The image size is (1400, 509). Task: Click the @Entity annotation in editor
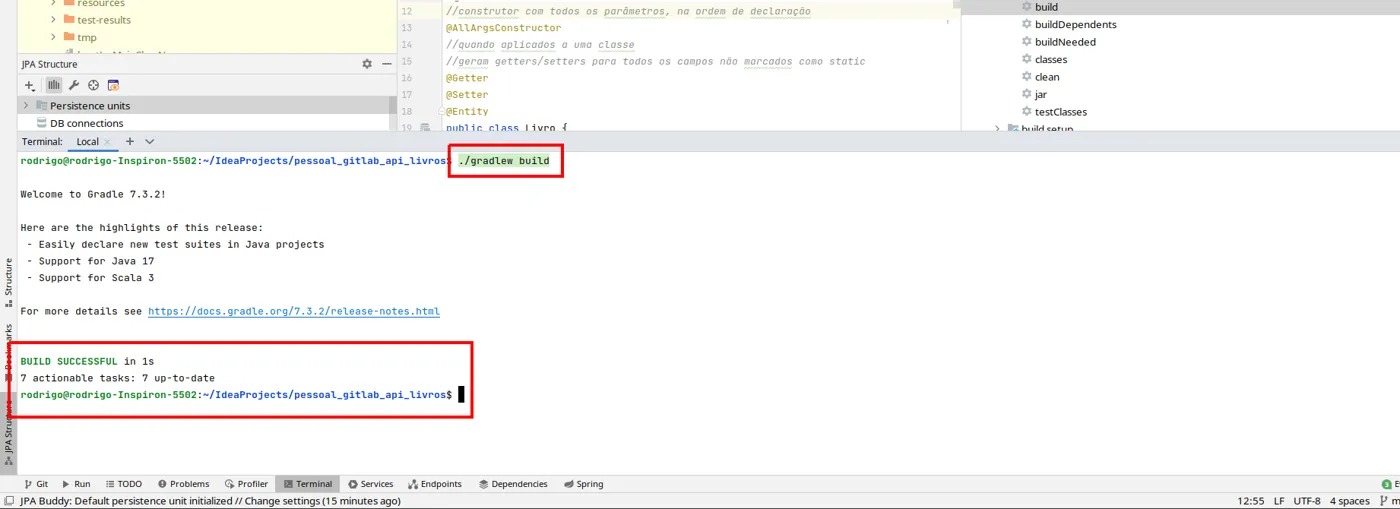coord(467,112)
